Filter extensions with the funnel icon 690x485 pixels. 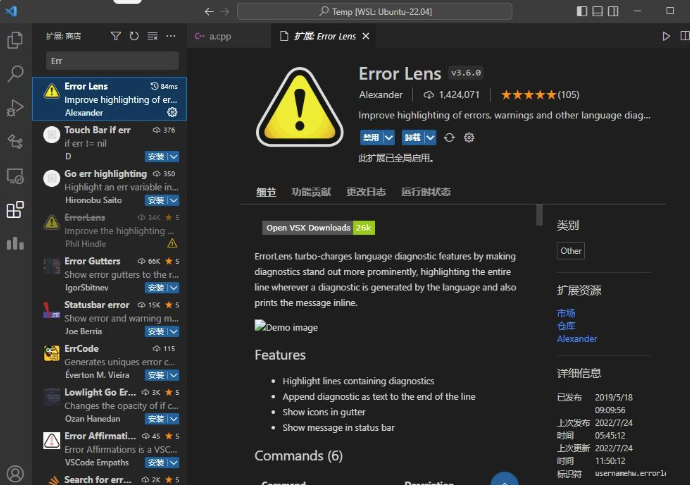tap(116, 36)
